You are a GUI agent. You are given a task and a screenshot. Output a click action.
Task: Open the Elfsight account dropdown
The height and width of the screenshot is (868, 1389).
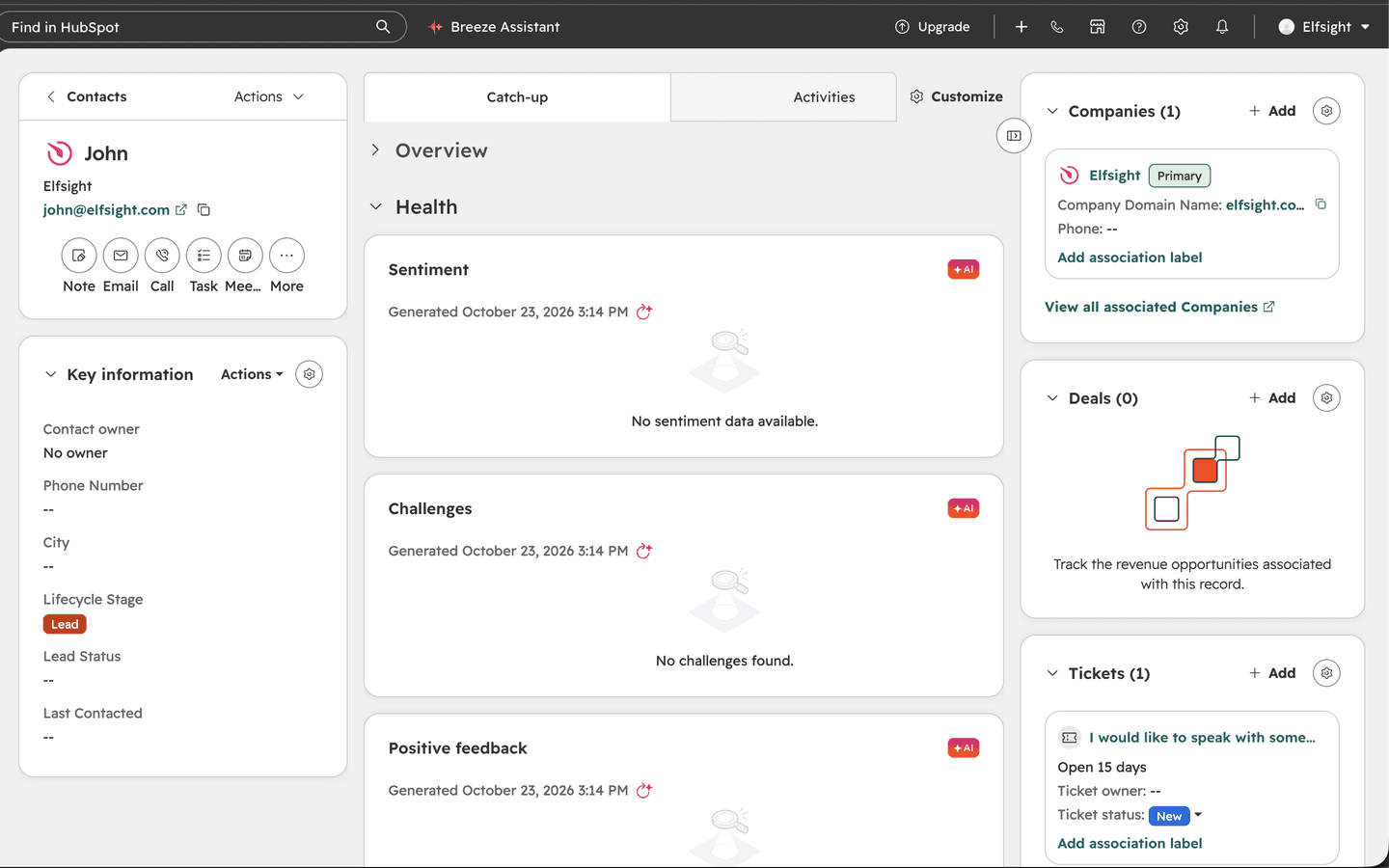coord(1324,27)
